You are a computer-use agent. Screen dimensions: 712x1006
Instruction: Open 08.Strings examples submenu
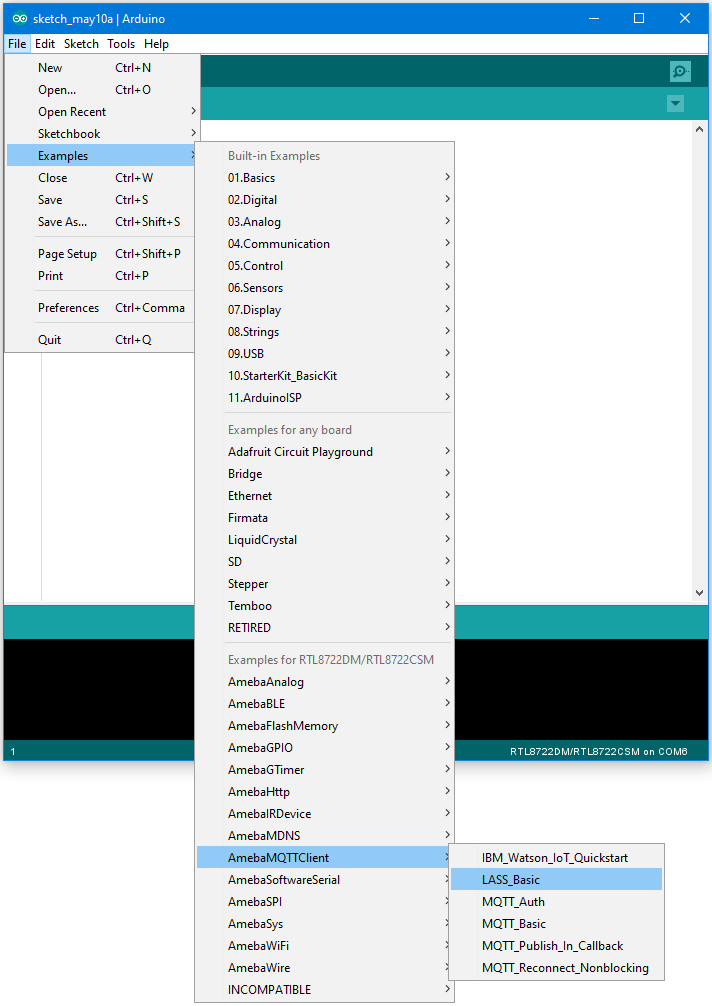[325, 332]
